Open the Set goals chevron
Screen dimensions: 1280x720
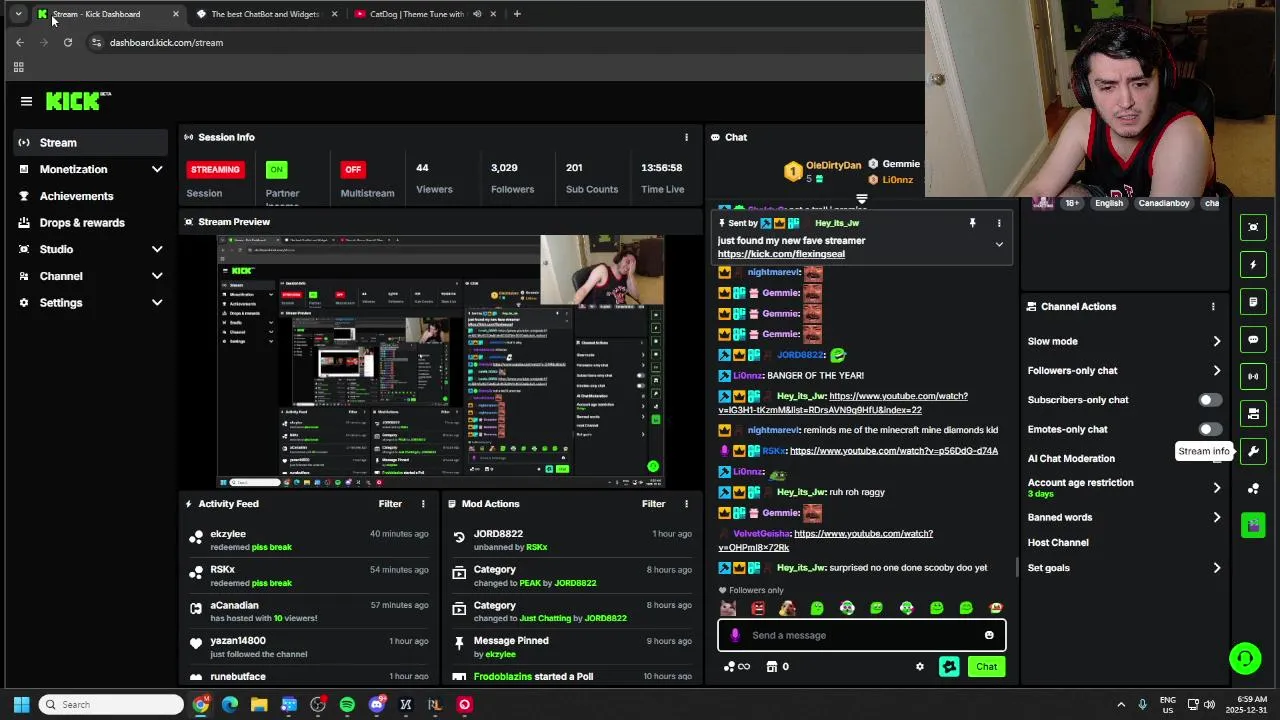(1217, 568)
